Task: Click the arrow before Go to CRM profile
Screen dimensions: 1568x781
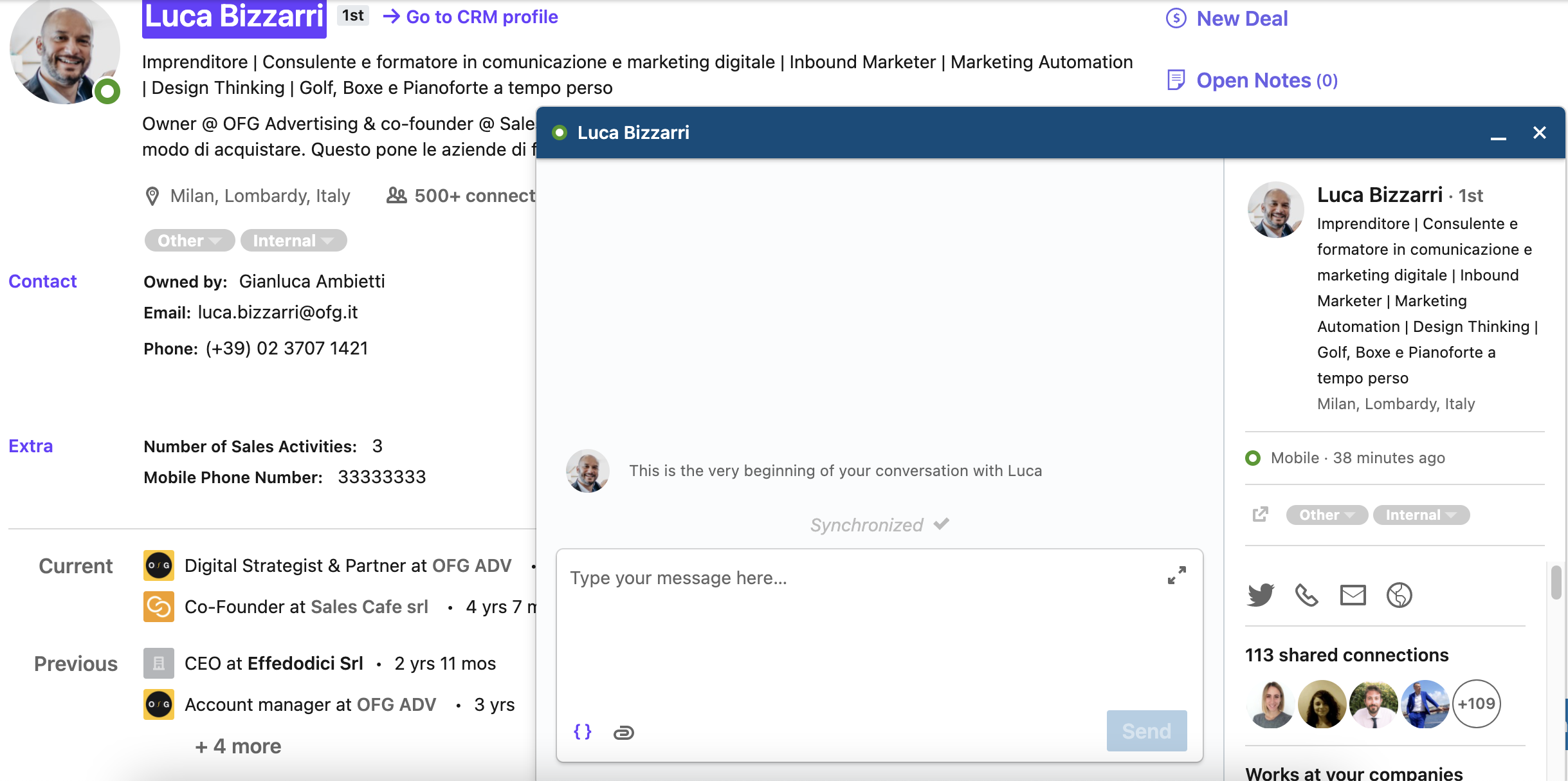Action: point(392,16)
